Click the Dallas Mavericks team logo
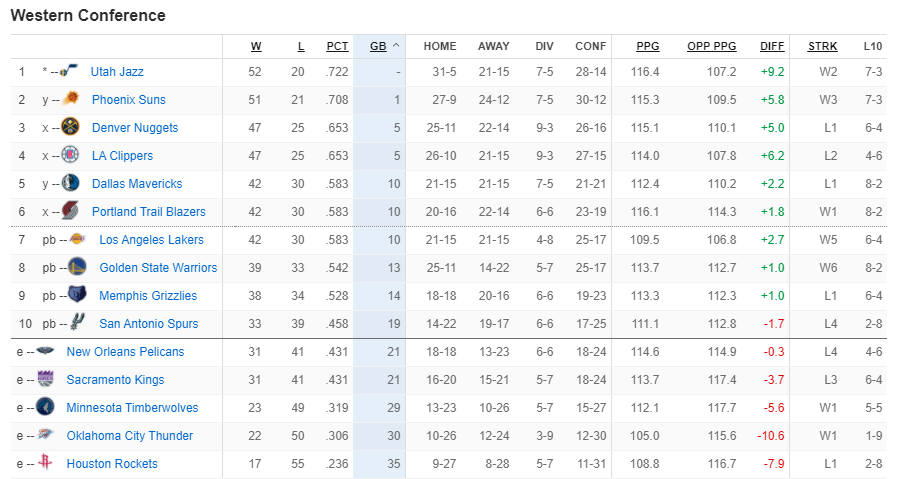This screenshot has height=479, width=897. (x=70, y=183)
